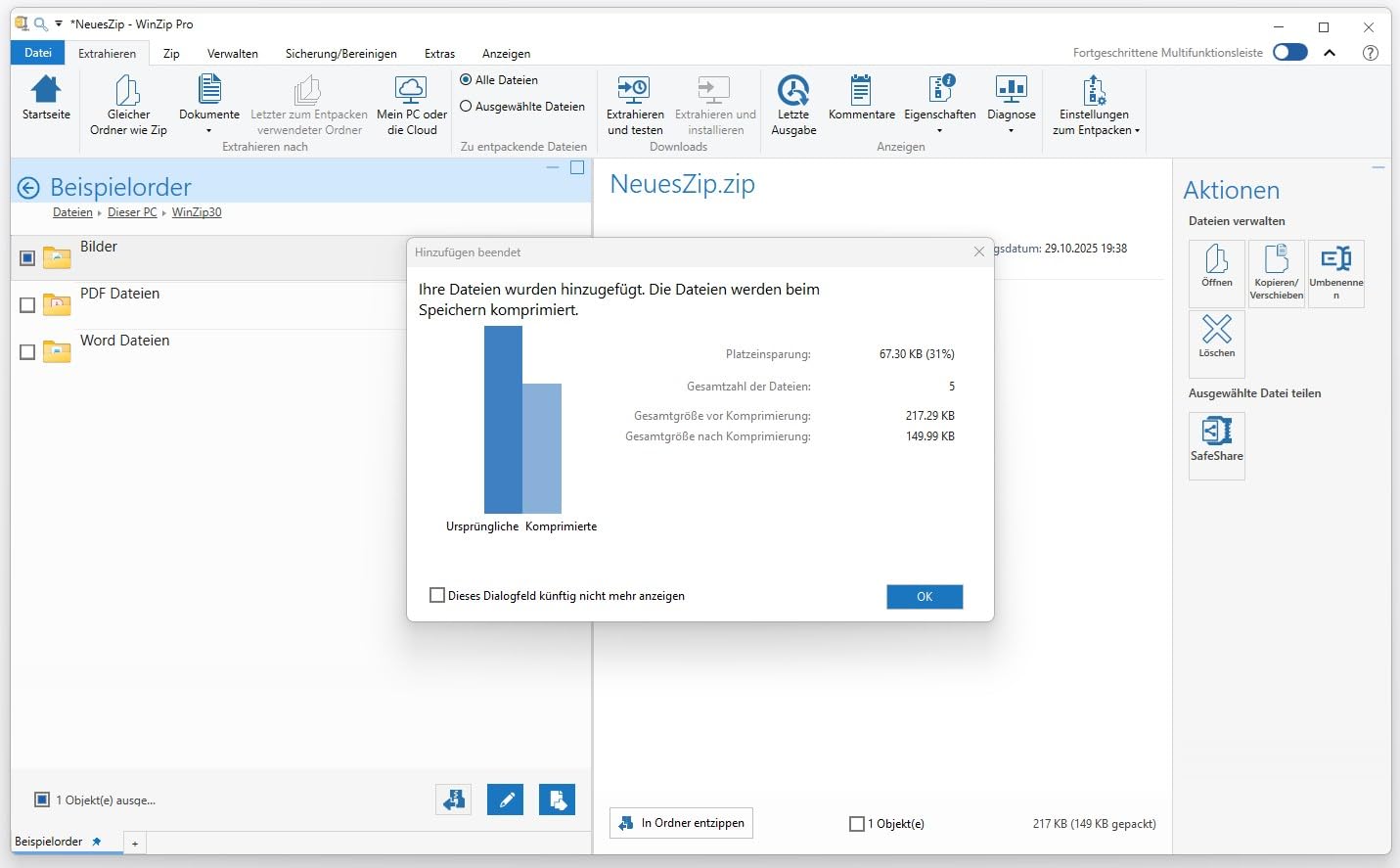Click the Eigenschaften icon
The height and width of the screenshot is (868, 1400).
[940, 90]
